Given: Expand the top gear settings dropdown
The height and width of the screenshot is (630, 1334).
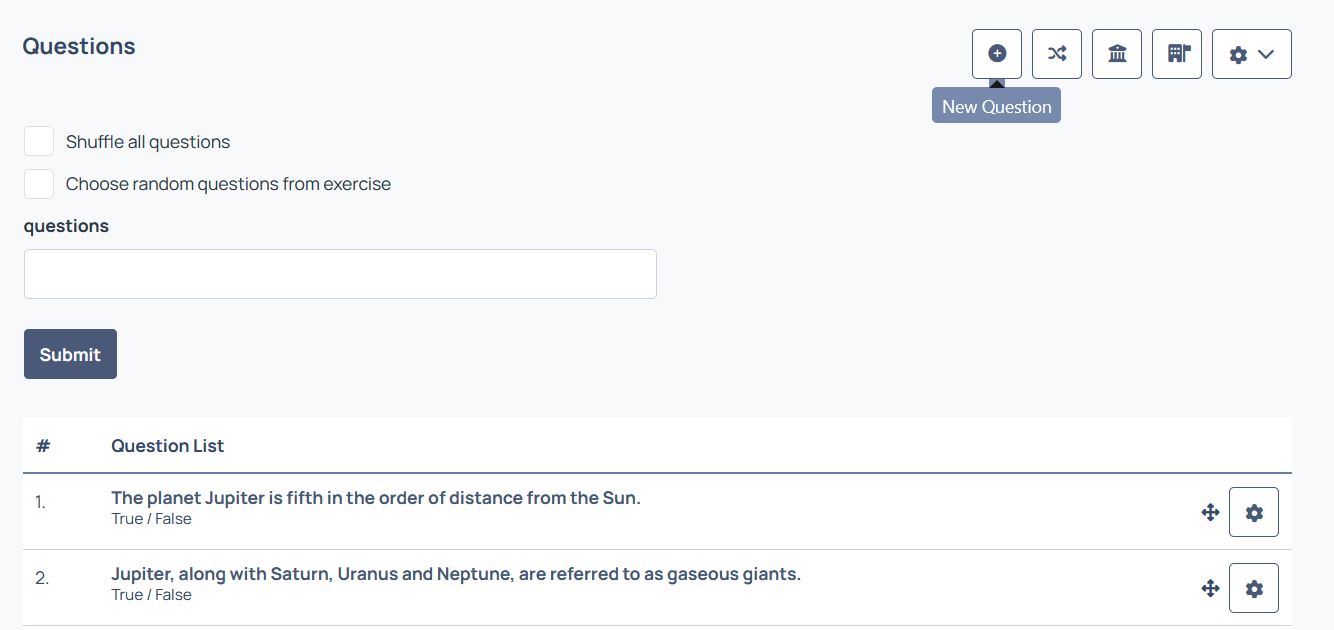Looking at the screenshot, I should tap(1252, 54).
